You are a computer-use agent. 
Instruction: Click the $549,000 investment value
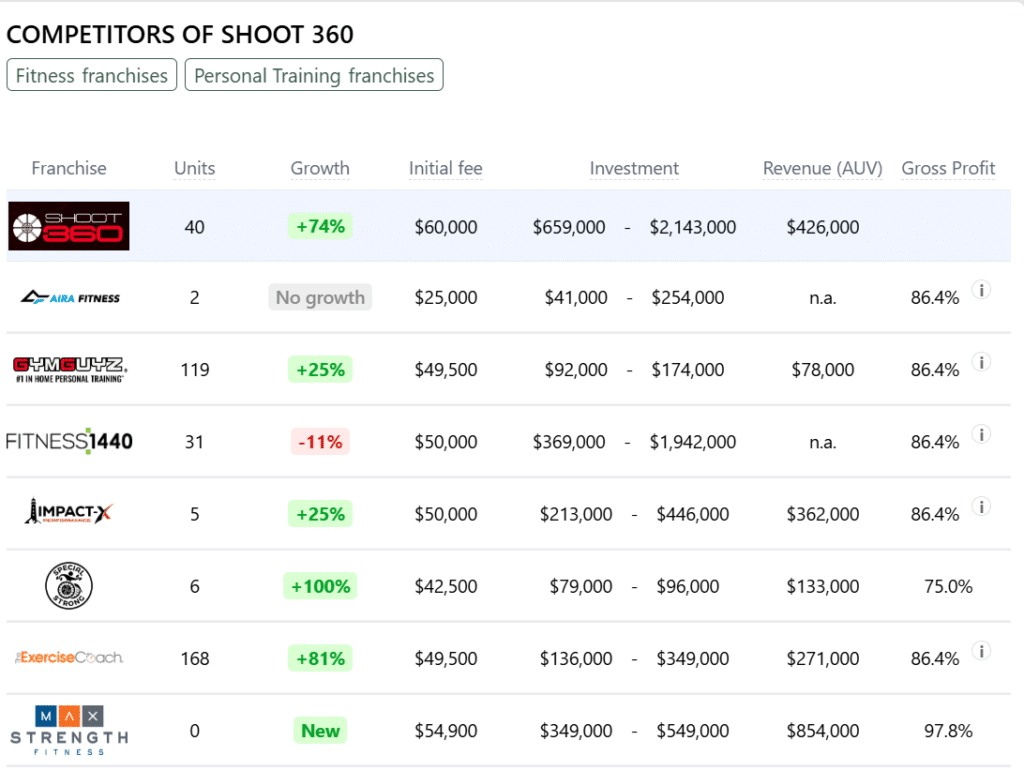pos(693,731)
